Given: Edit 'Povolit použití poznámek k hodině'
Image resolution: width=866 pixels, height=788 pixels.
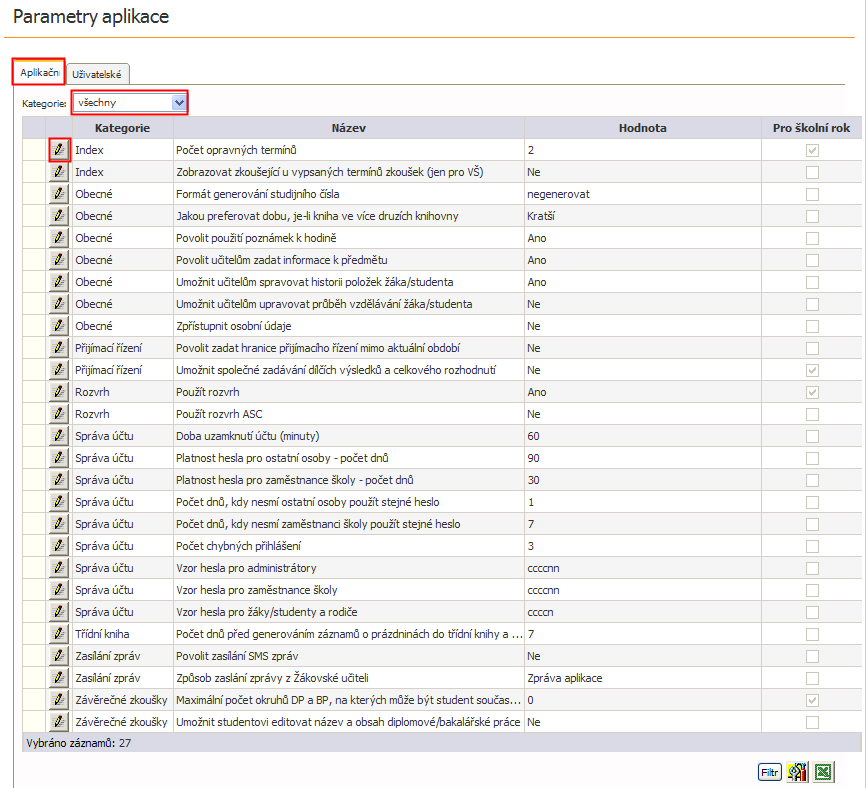Looking at the screenshot, I should click(59, 238).
